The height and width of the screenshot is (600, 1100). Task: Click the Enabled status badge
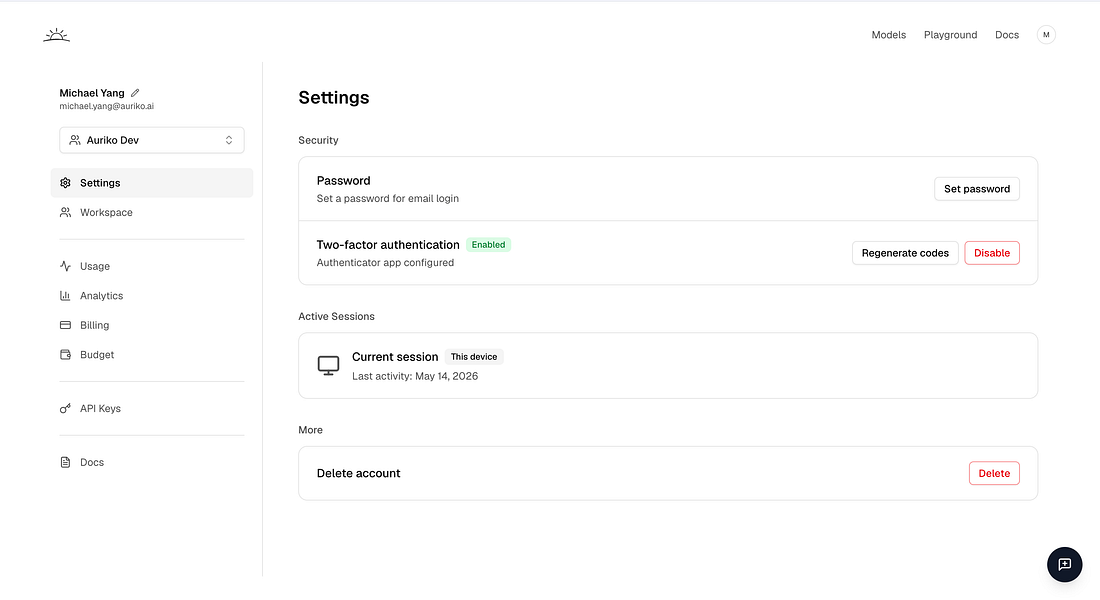488,245
